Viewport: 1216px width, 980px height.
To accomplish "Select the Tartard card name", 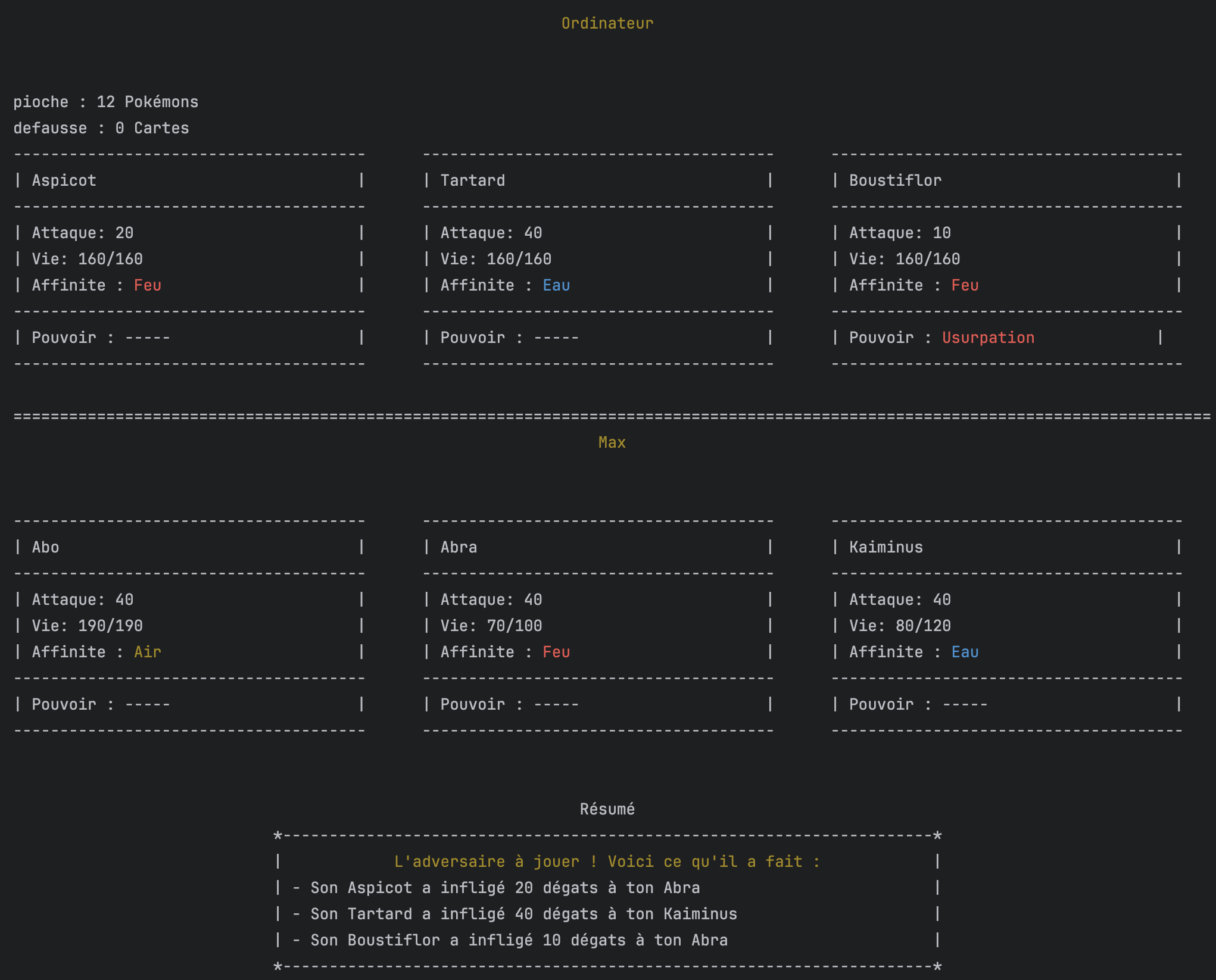I will 473,180.
